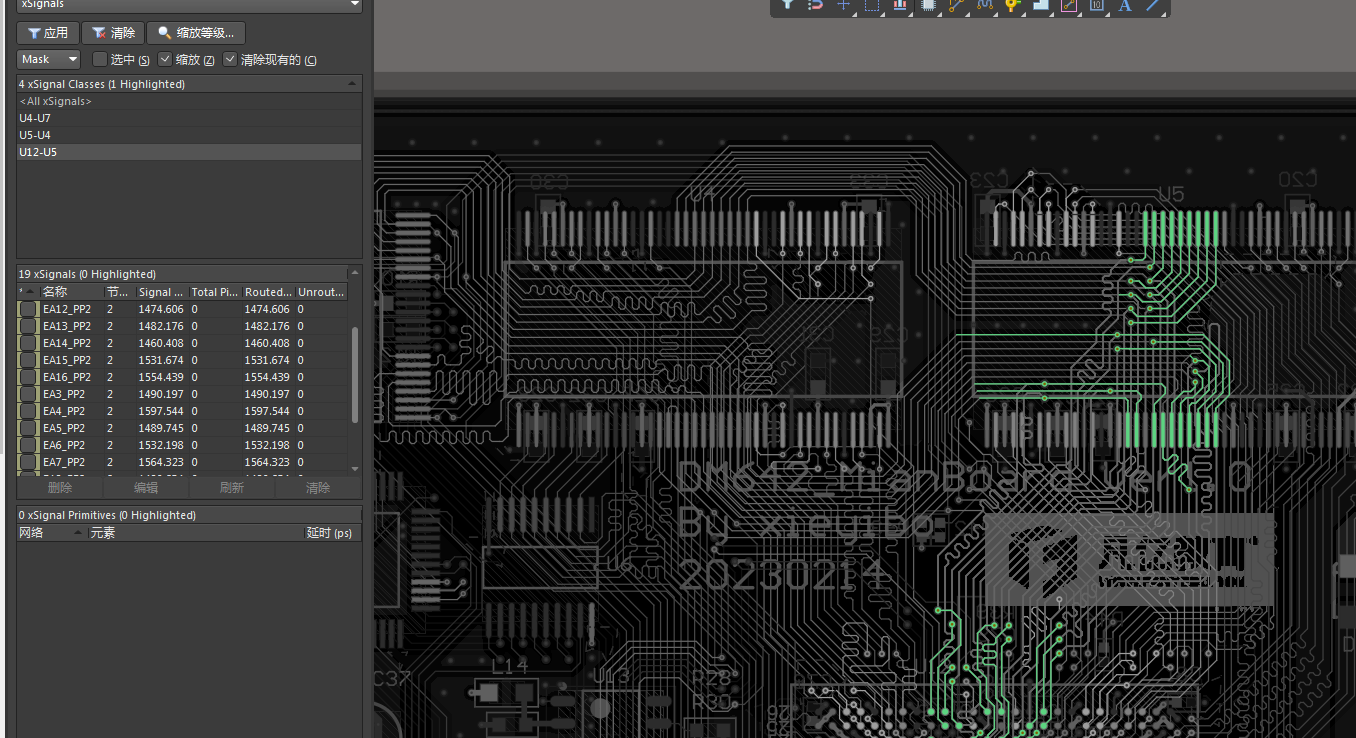Uncheck the 缩放 (Z) checkbox
The image size is (1356, 738).
tap(166, 59)
